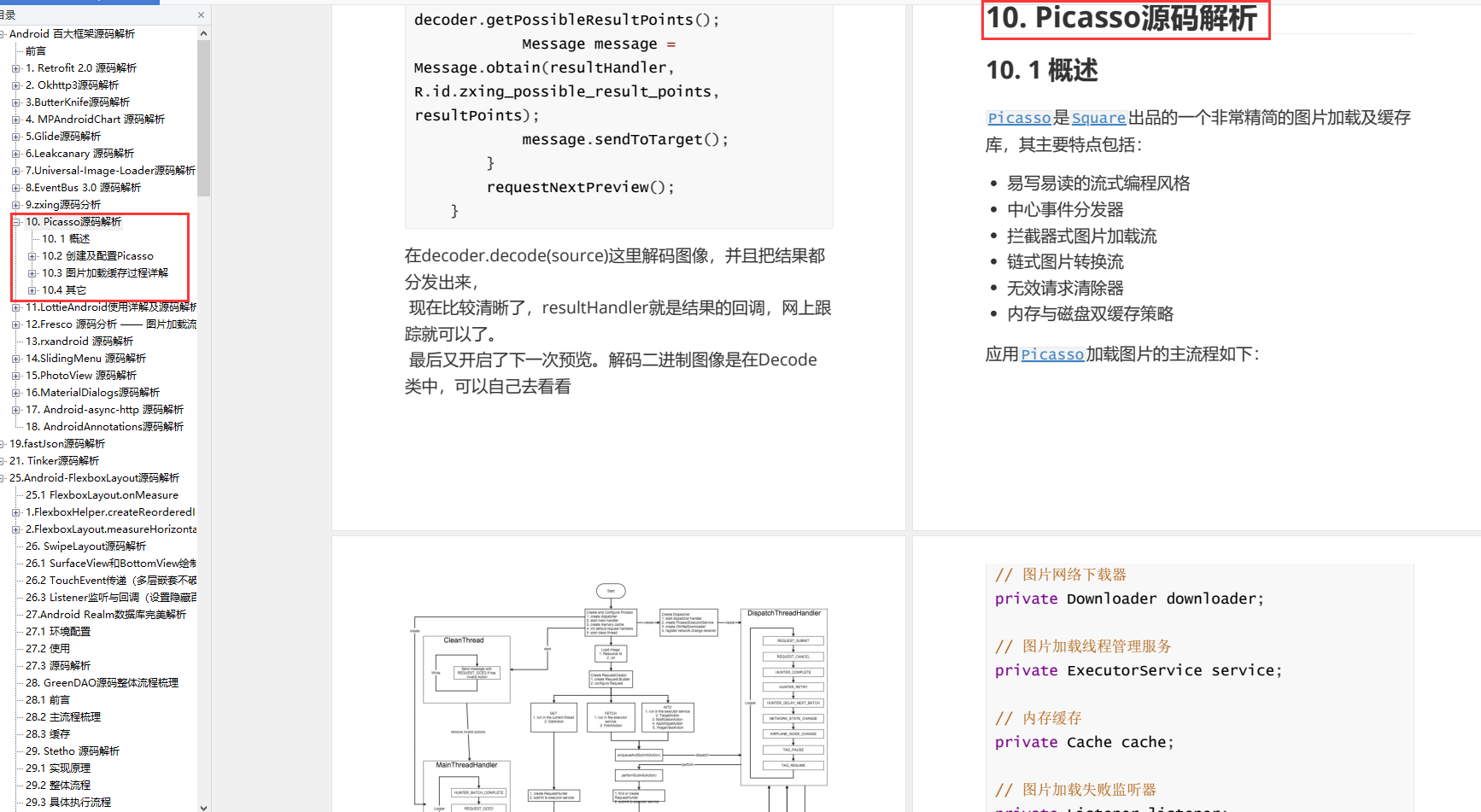Screen dimensions: 1481x812
Task: Jump to 27.3 源码解析 entry
Action: 58,666
